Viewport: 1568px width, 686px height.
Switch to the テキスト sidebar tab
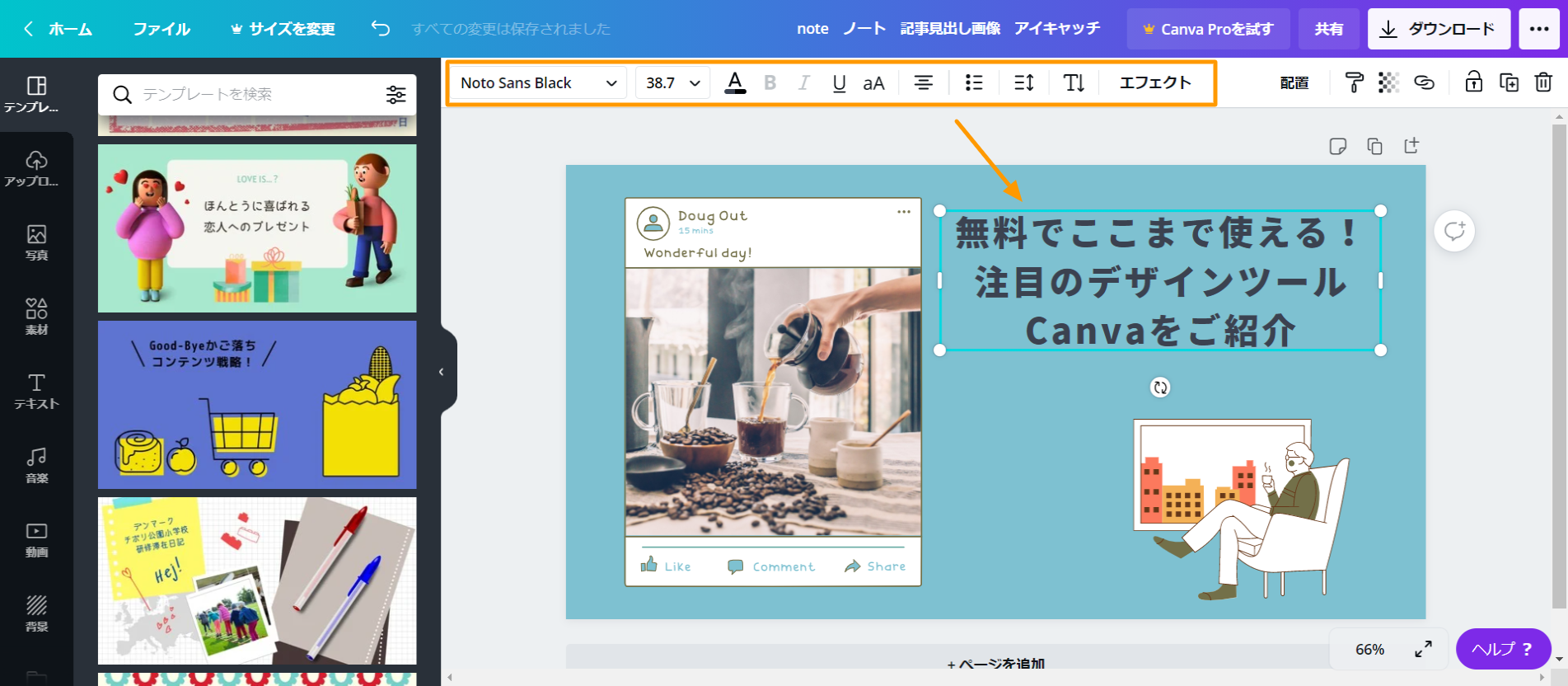36,391
